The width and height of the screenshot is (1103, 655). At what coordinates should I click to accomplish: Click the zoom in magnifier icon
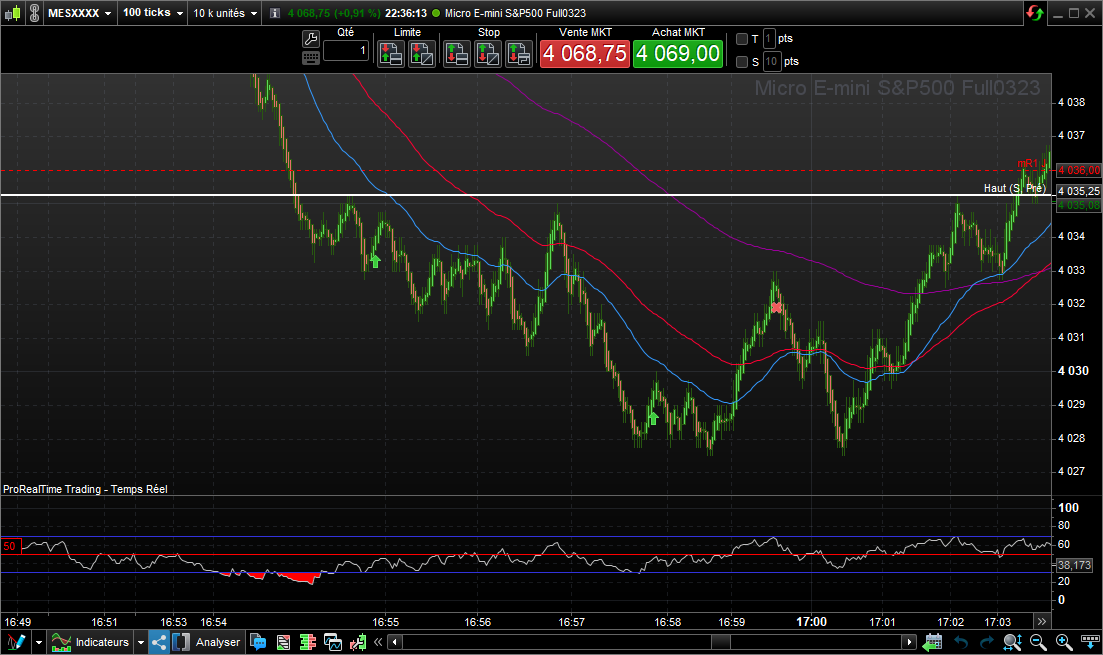(1063, 642)
